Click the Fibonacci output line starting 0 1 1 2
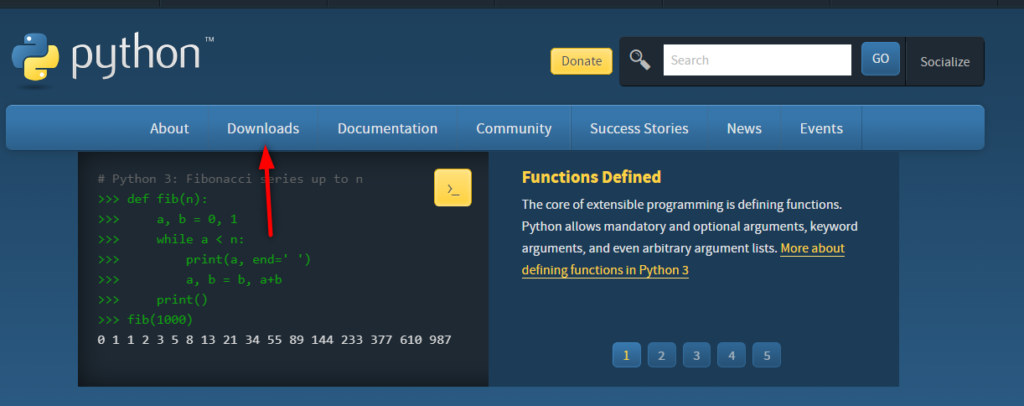 point(274,340)
